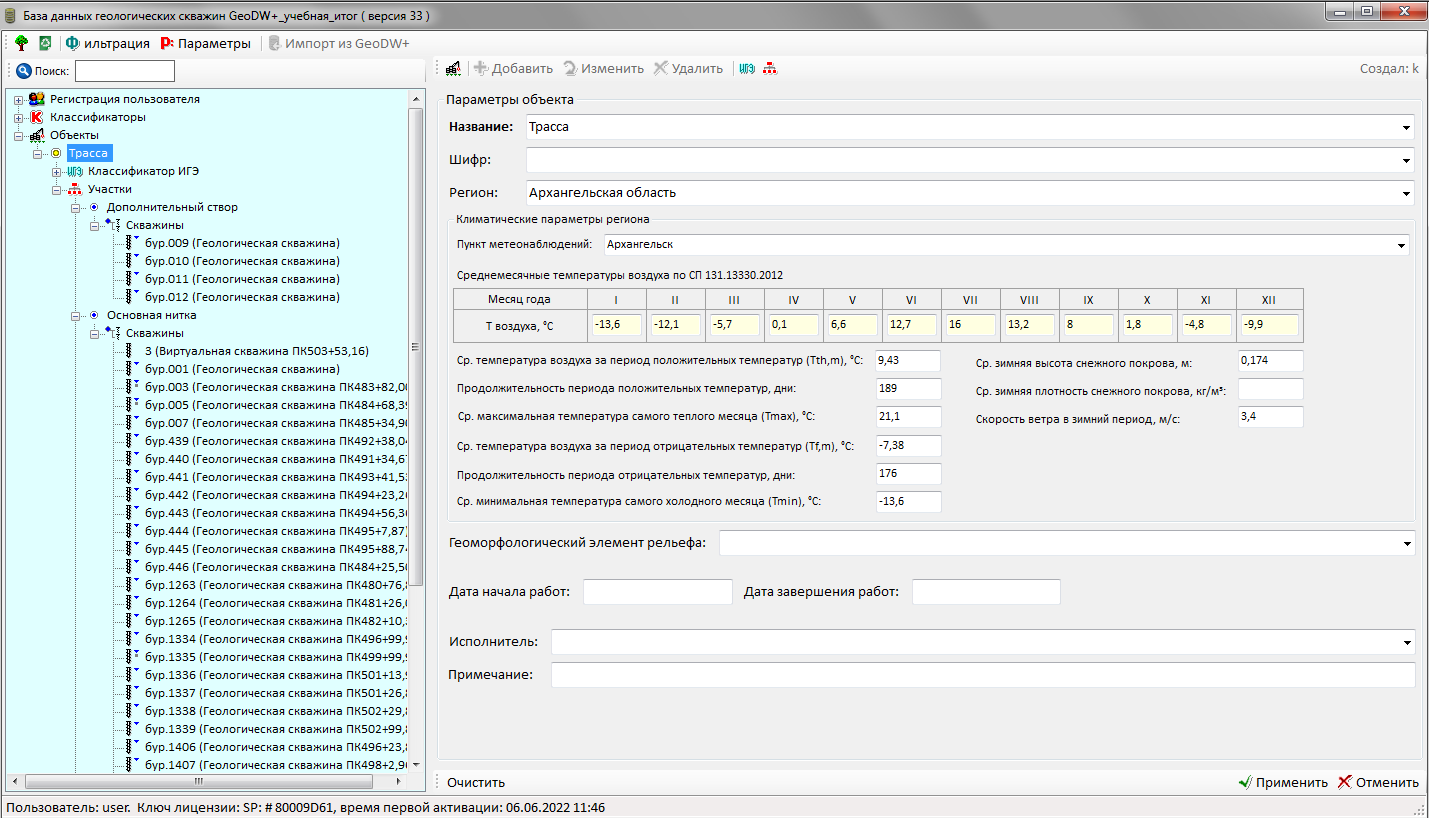This screenshot has width=1429, height=818.
Task: Click the Регистрация пользователя users icon
Action: [x=37, y=99]
